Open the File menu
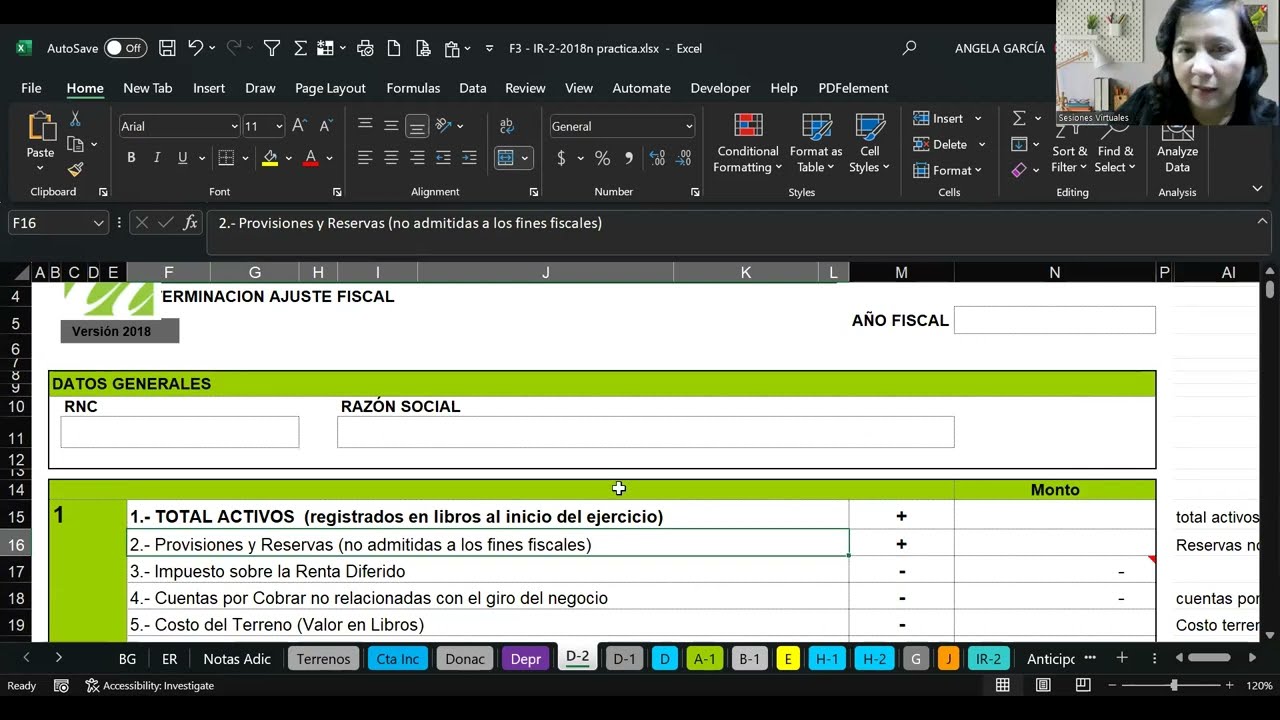The height and width of the screenshot is (720, 1280). (x=31, y=88)
